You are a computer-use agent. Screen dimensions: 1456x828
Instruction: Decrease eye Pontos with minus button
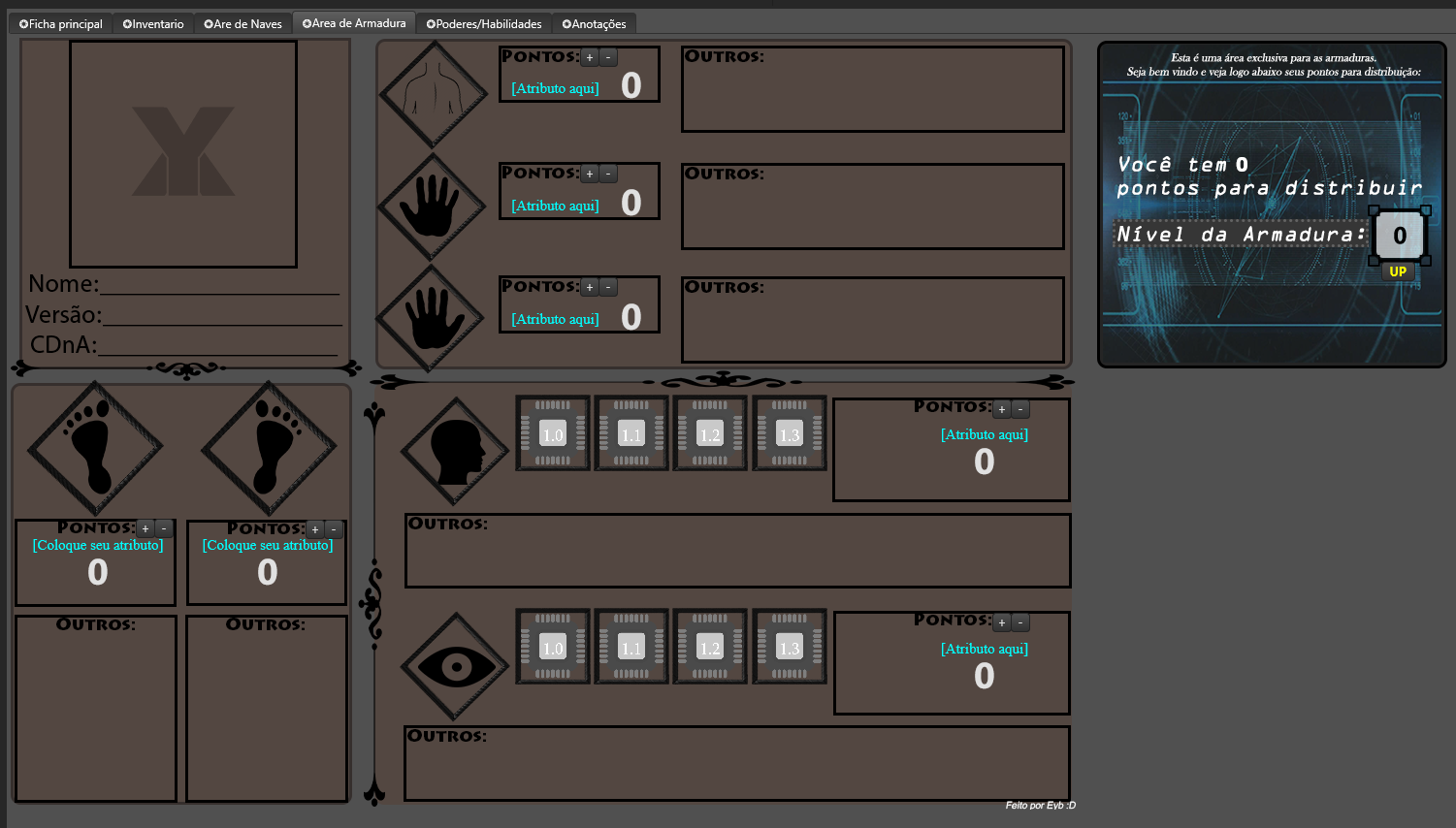coord(1020,623)
